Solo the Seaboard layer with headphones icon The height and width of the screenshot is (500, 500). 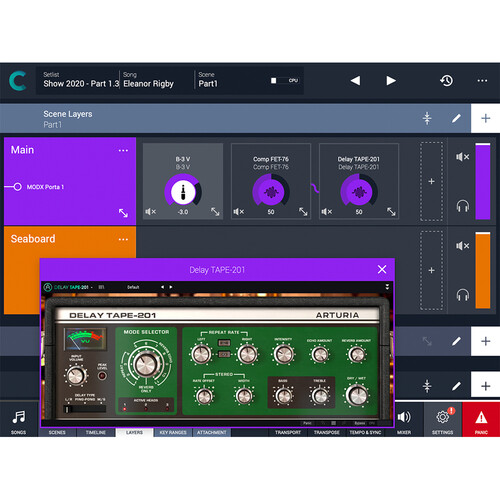463,295
